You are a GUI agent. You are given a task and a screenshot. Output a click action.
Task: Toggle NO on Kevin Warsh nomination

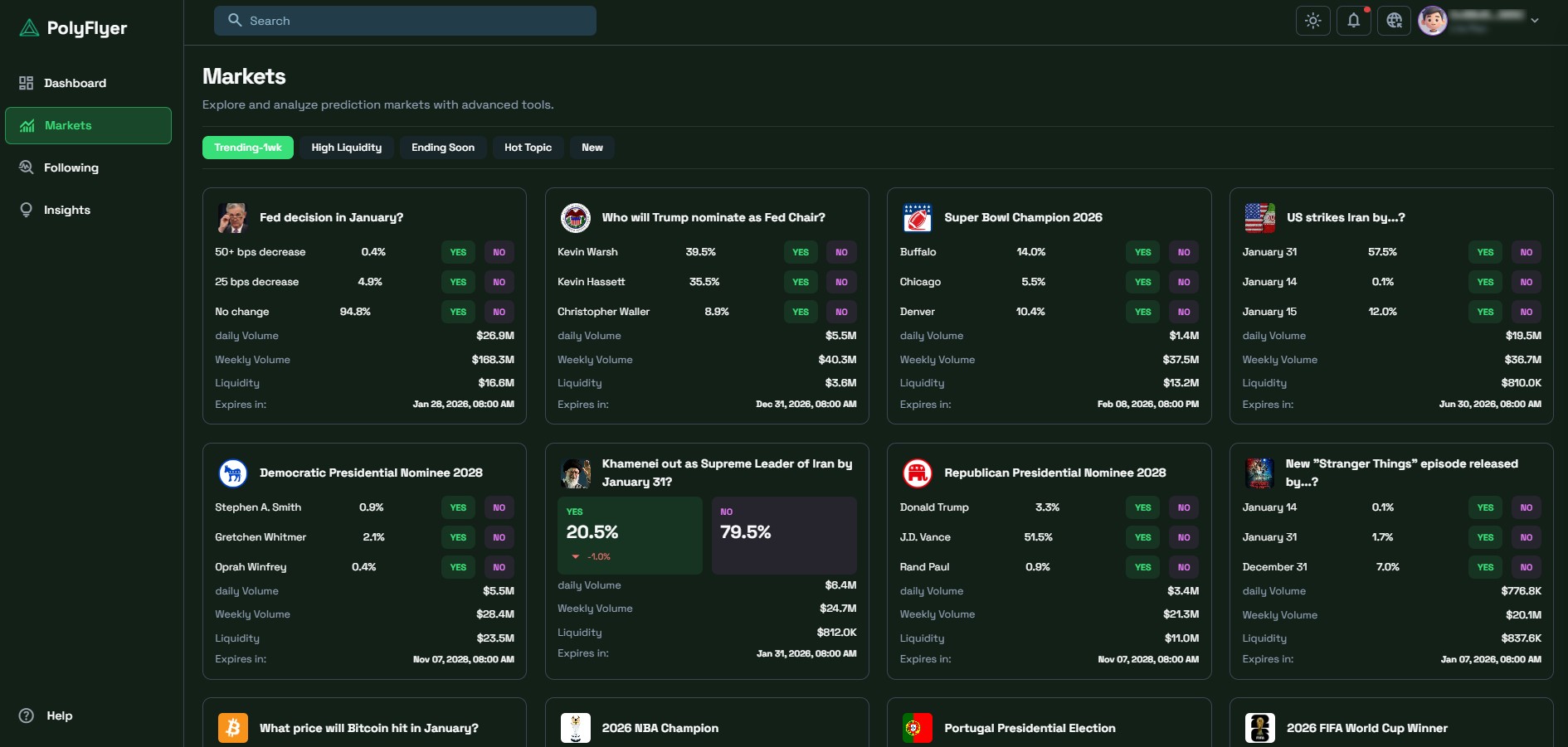[x=841, y=252]
